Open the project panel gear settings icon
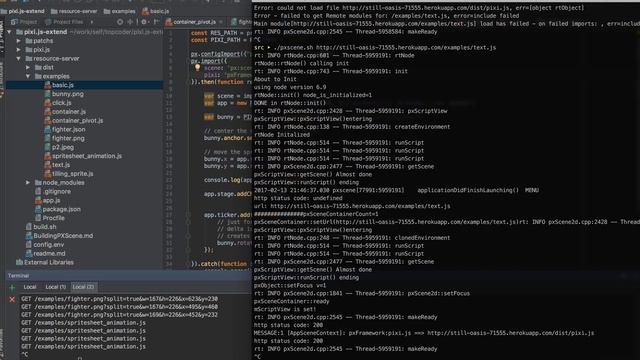The height and width of the screenshot is (360, 640). tap(144, 22)
